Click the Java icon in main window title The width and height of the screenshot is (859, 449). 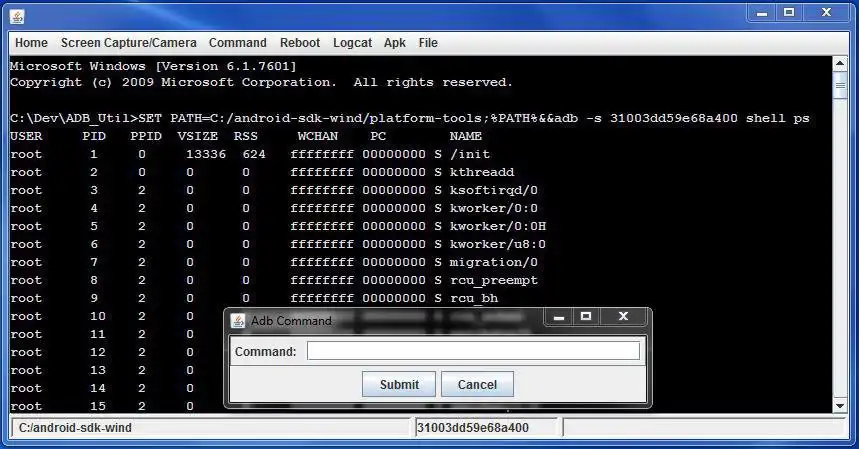tap(18, 17)
